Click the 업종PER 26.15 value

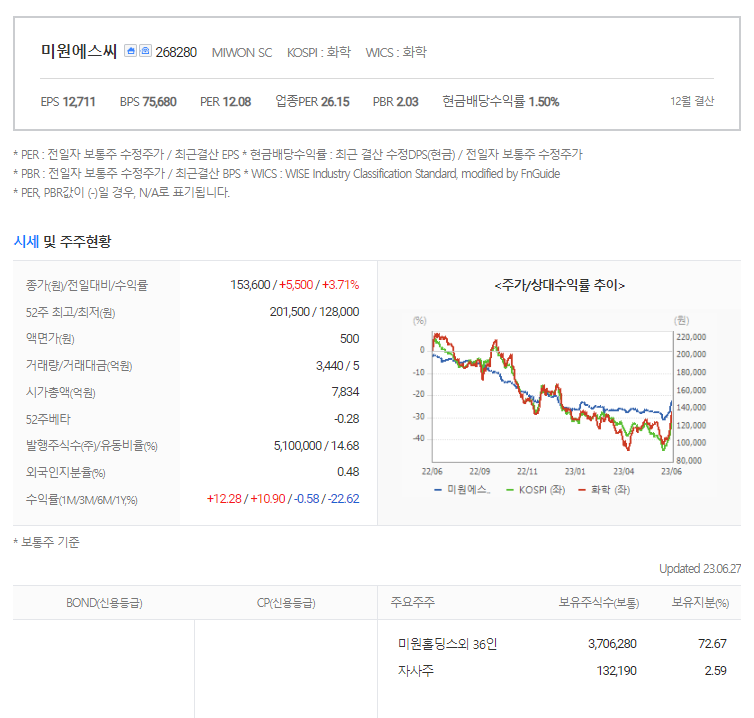click(x=312, y=101)
